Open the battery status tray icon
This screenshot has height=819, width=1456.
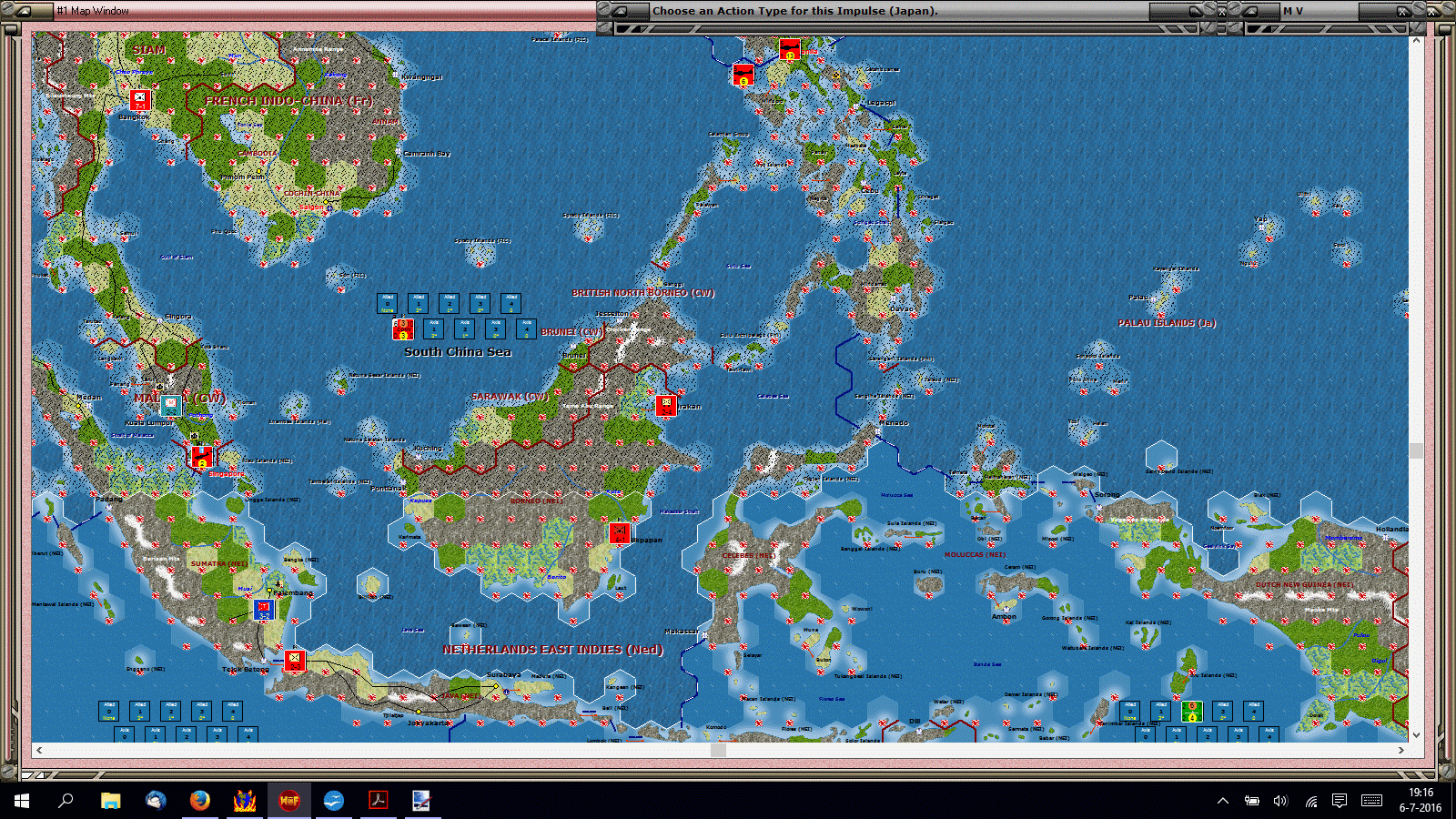[x=1252, y=801]
